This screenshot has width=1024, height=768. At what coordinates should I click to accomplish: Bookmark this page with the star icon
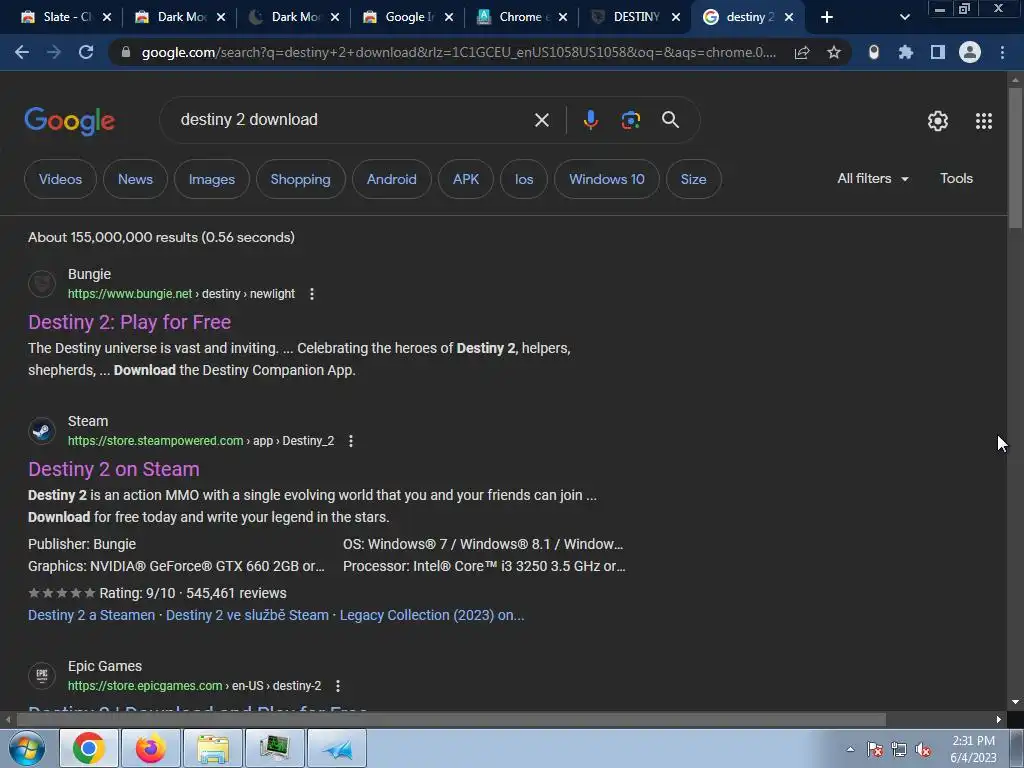[x=833, y=52]
